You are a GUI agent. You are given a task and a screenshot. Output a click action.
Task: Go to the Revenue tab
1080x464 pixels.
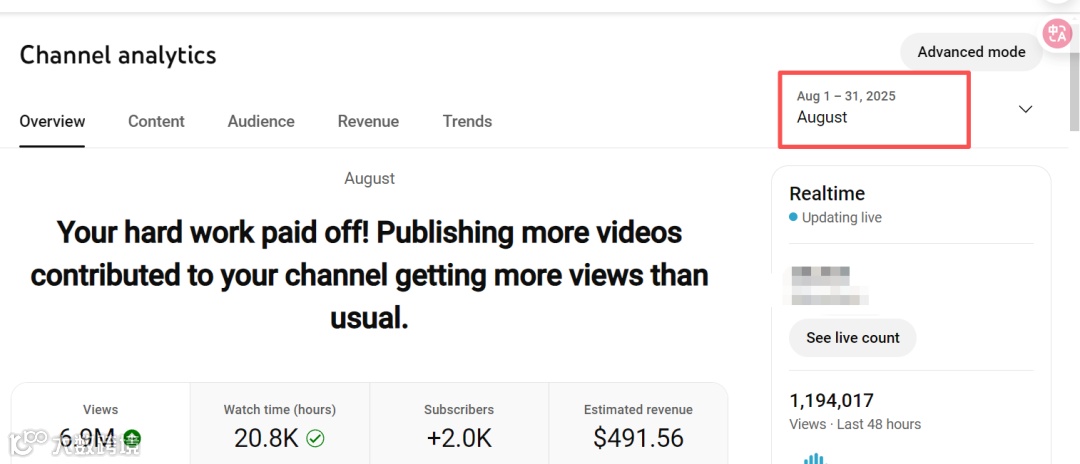click(x=368, y=121)
